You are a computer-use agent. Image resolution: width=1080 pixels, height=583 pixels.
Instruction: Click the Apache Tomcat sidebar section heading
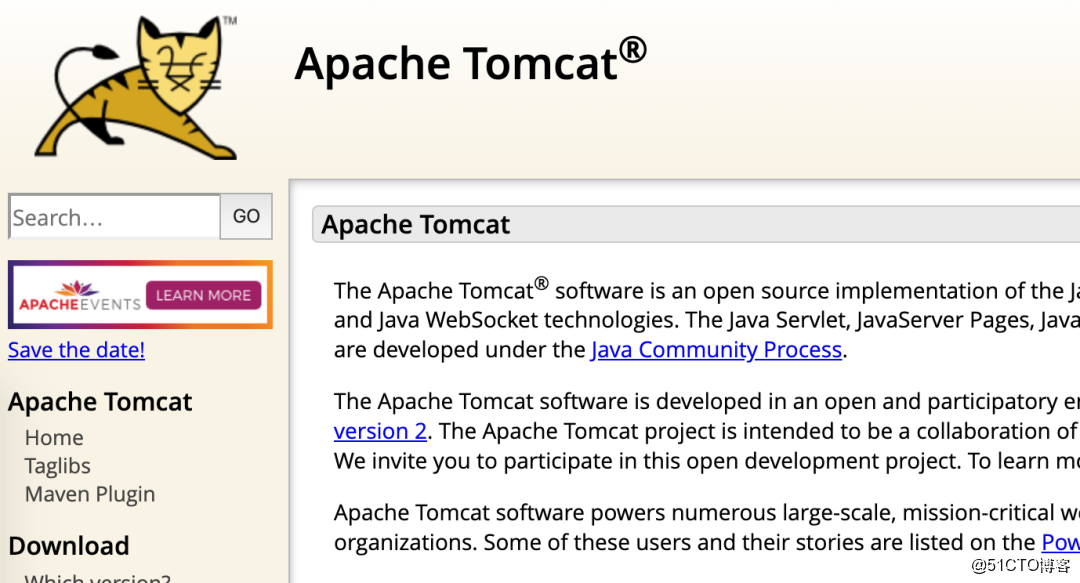[100, 402]
